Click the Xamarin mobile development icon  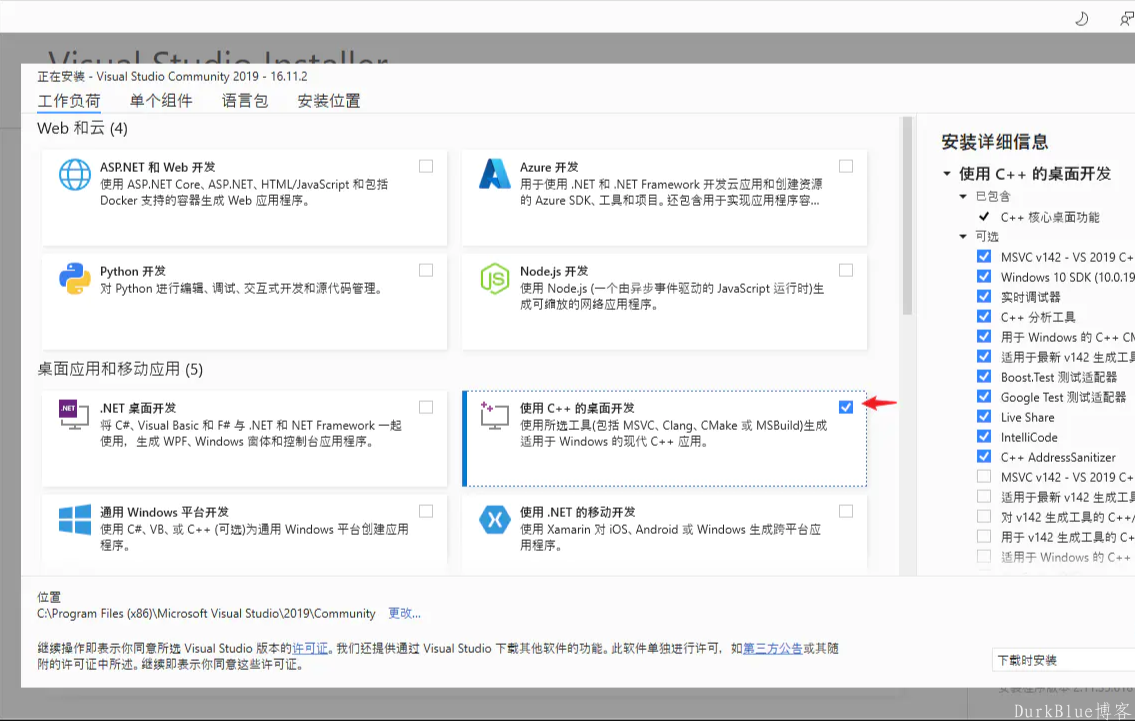(495, 520)
